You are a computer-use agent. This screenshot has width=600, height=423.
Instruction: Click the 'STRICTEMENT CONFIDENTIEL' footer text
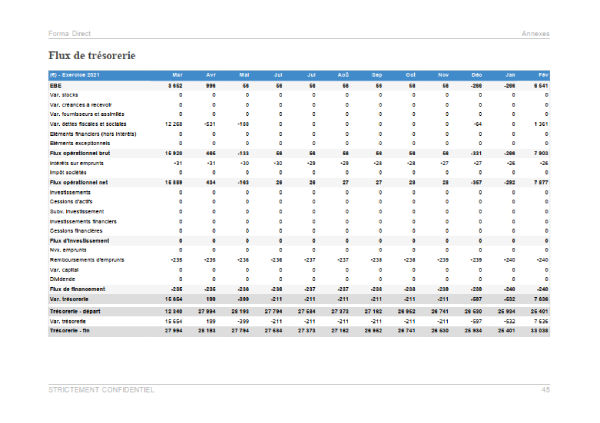click(x=101, y=390)
